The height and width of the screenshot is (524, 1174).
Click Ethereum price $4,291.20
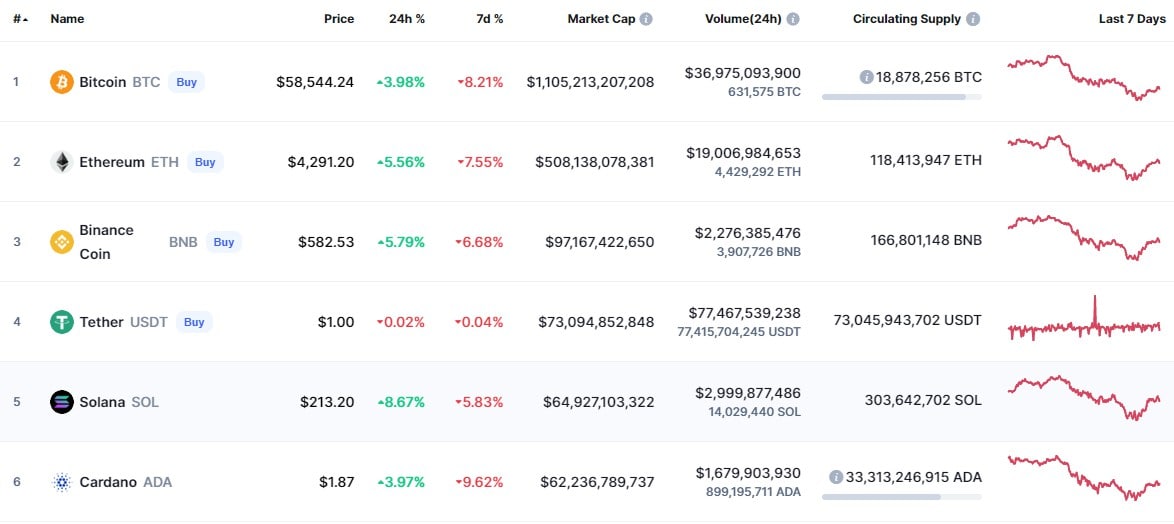321,162
